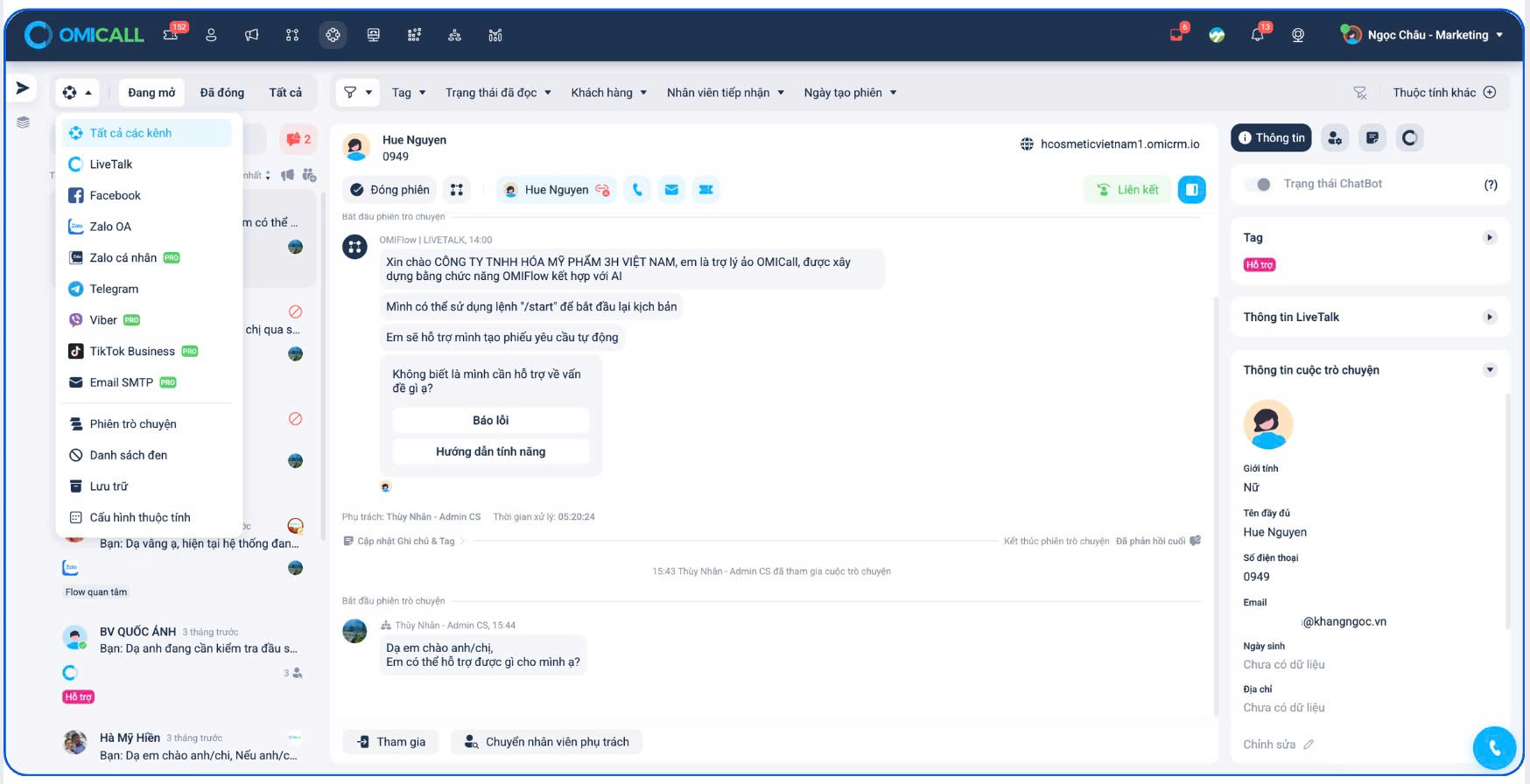
Task: Click Thuộc tính khác add button
Action: 1444,93
